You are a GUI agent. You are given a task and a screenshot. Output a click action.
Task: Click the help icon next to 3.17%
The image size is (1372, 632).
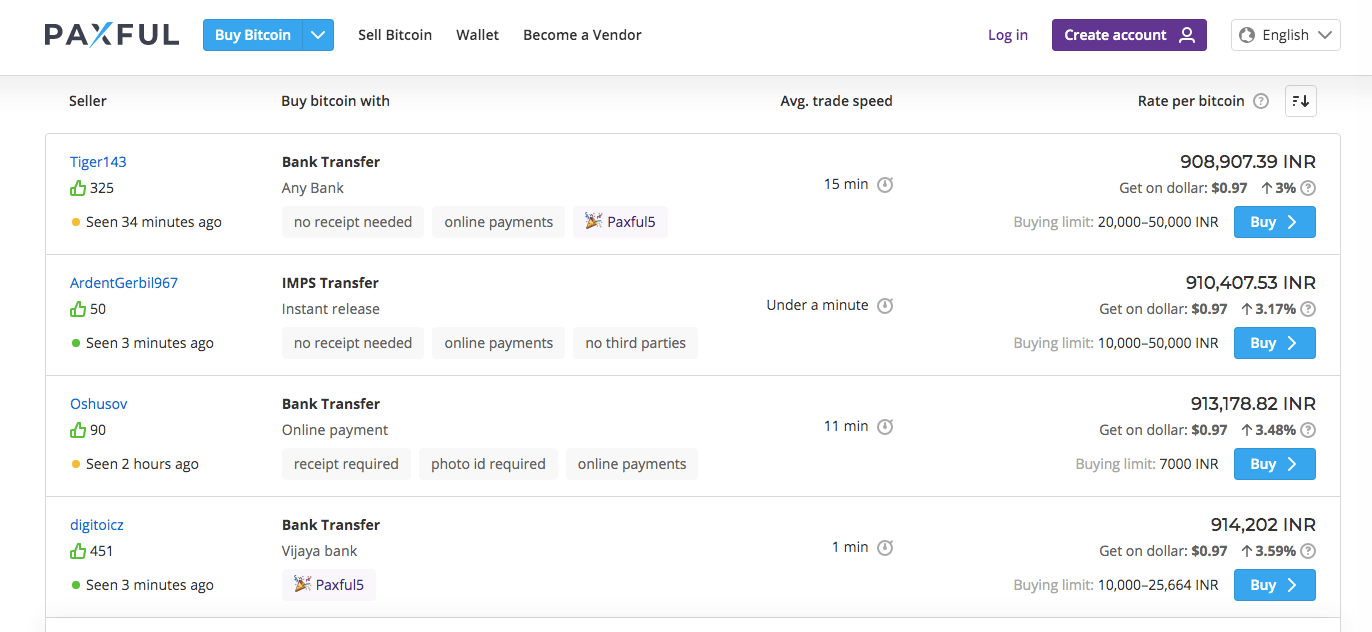click(1308, 309)
